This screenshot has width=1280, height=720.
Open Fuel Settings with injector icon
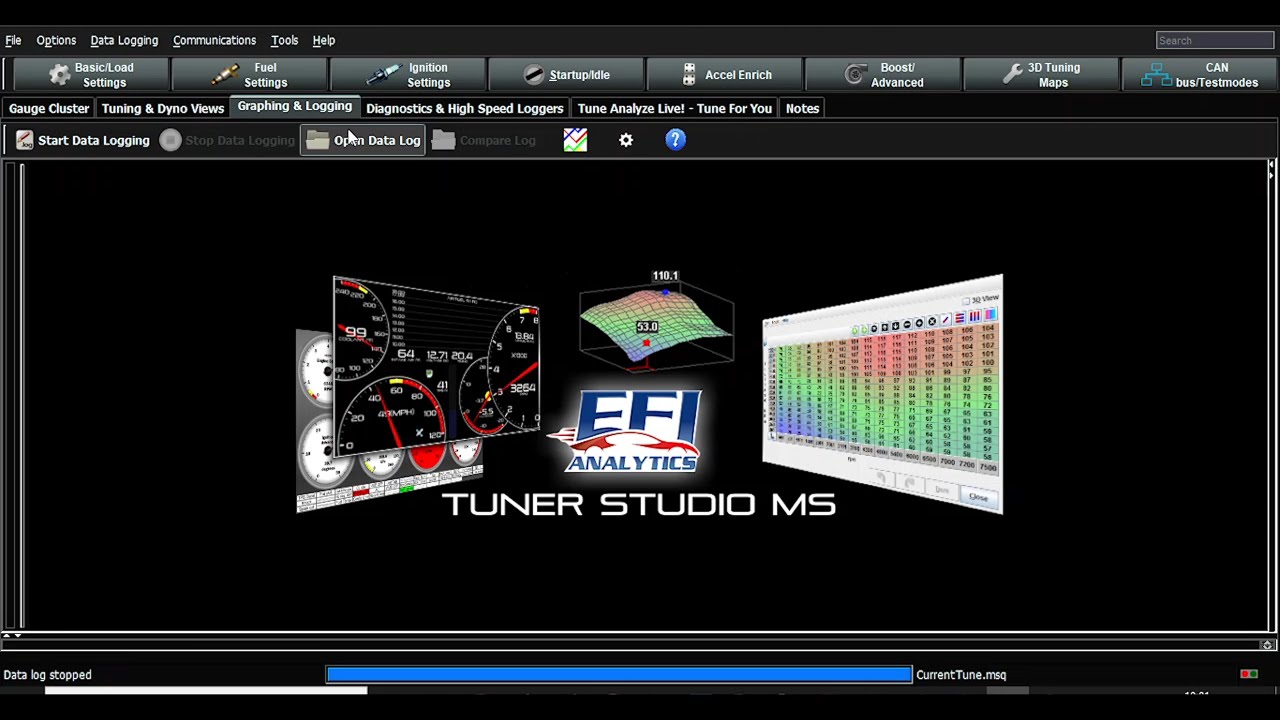click(x=250, y=75)
